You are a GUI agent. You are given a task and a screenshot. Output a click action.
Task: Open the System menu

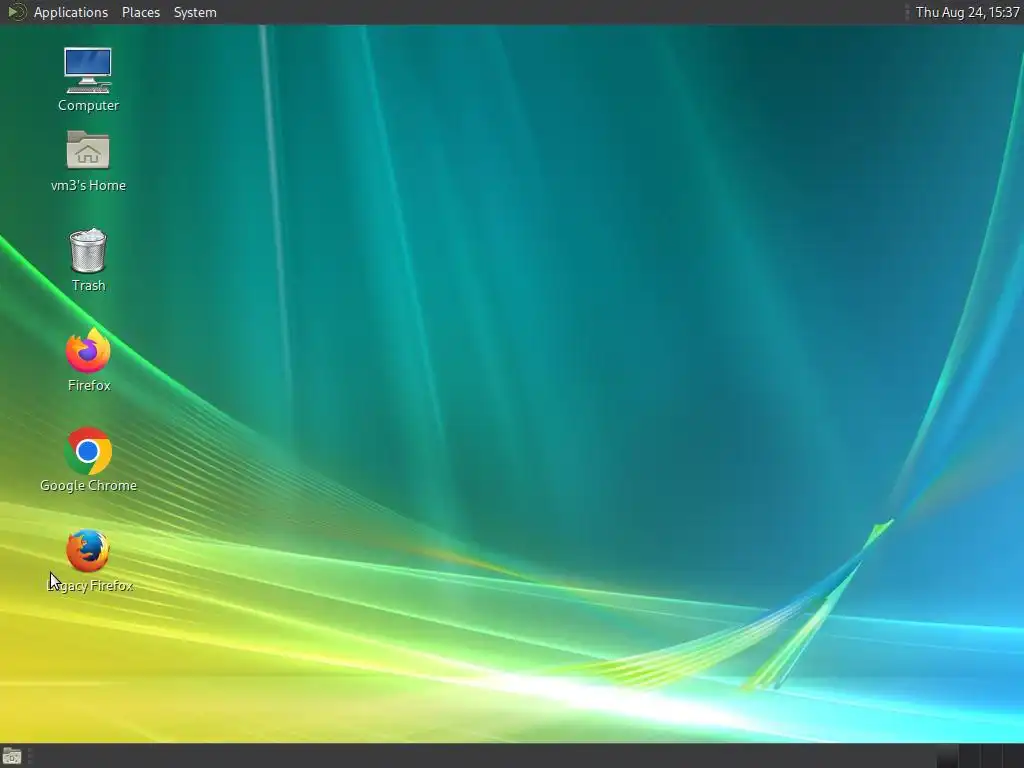click(195, 12)
